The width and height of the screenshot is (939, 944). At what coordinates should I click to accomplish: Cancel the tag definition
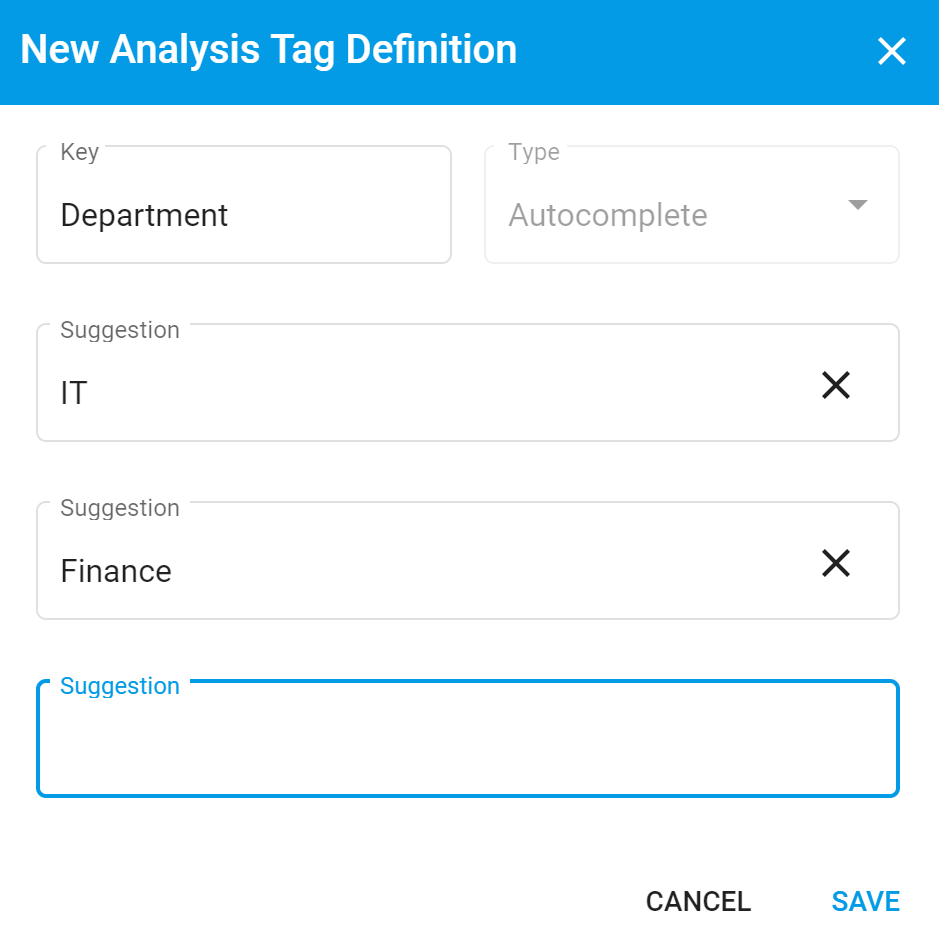pos(698,900)
